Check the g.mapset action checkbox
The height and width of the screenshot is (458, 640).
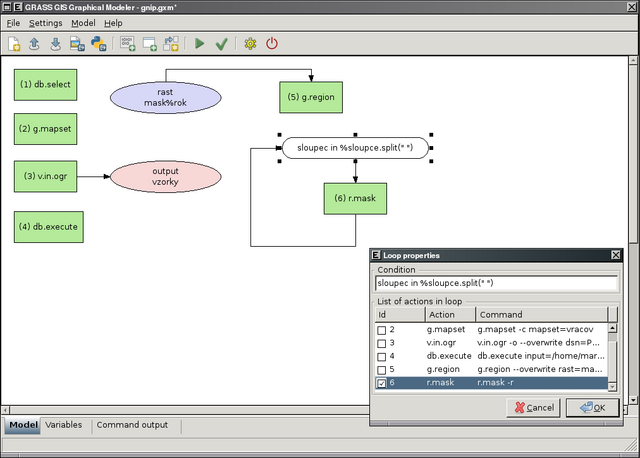(381, 329)
